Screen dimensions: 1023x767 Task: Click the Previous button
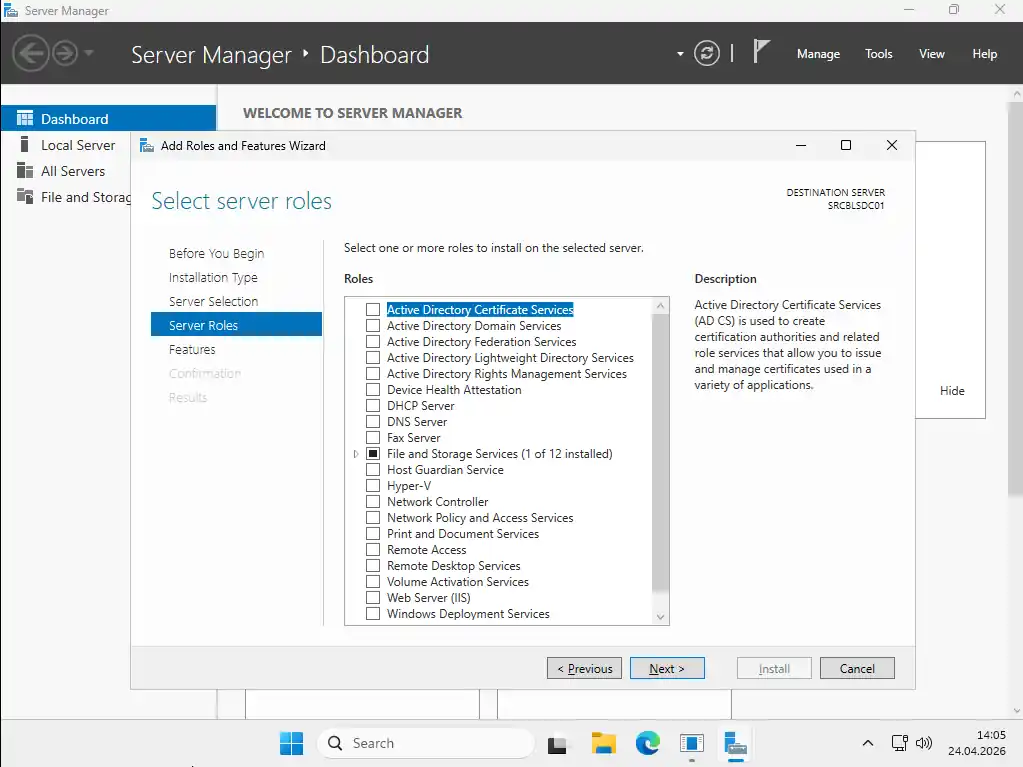(584, 669)
